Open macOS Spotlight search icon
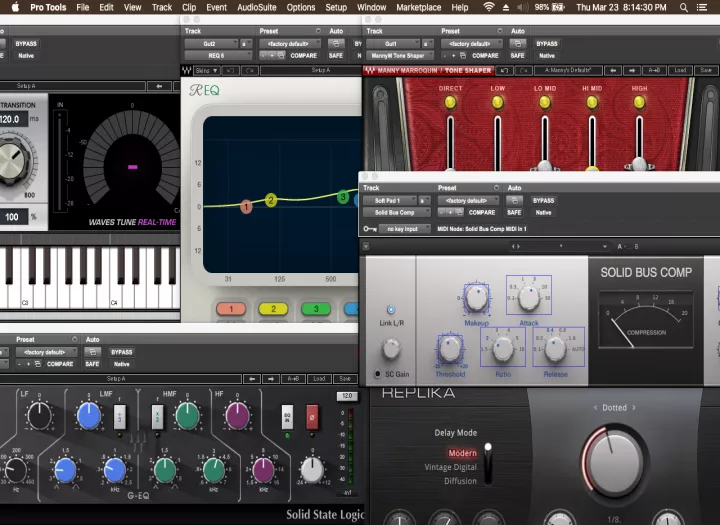Screen dimensions: 720x525 684,7
